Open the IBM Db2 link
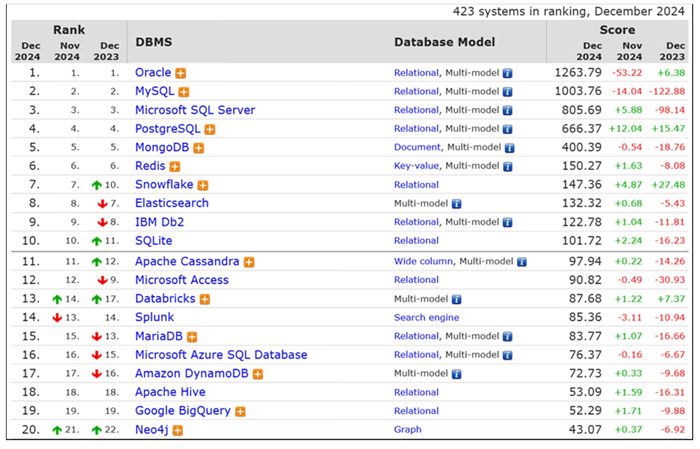Image resolution: width=700 pixels, height=449 pixels. point(159,222)
